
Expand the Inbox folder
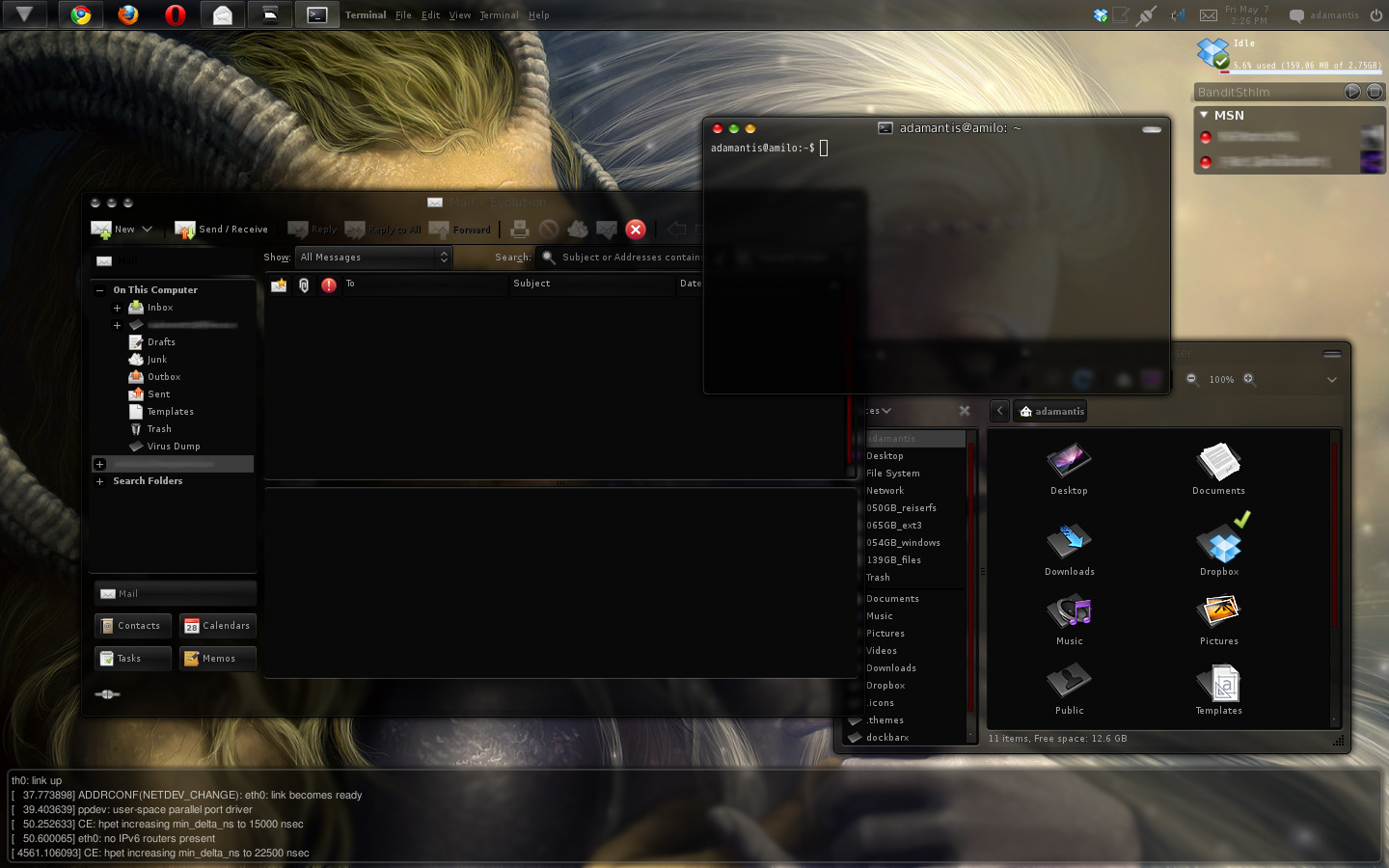click(117, 309)
